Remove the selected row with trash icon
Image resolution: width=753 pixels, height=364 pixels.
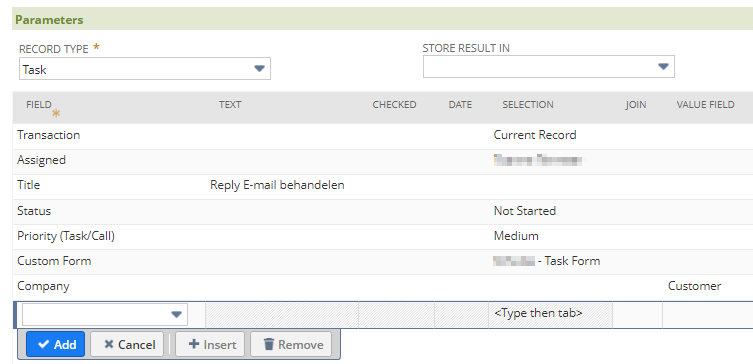click(x=292, y=344)
